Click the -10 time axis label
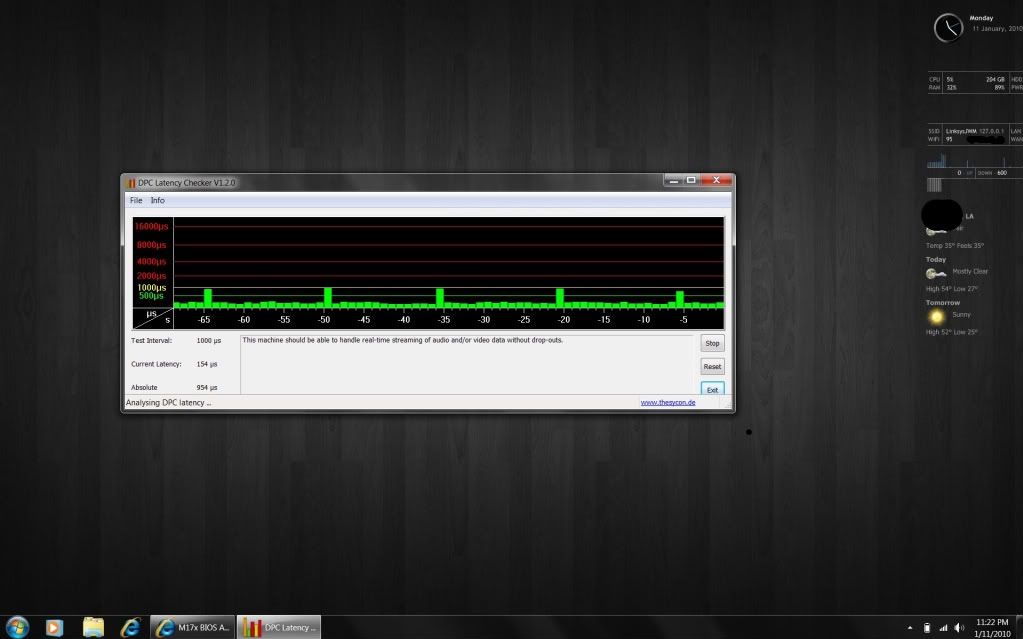Image resolution: width=1023 pixels, height=639 pixels. pyautogui.click(x=644, y=320)
